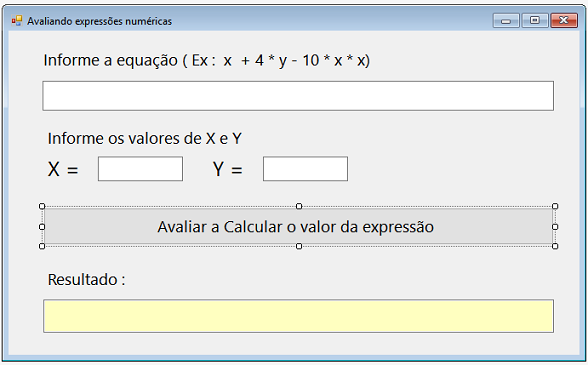Click the middle-right sizing handle of the button
Screen dimensions: 588x365
[555, 227]
